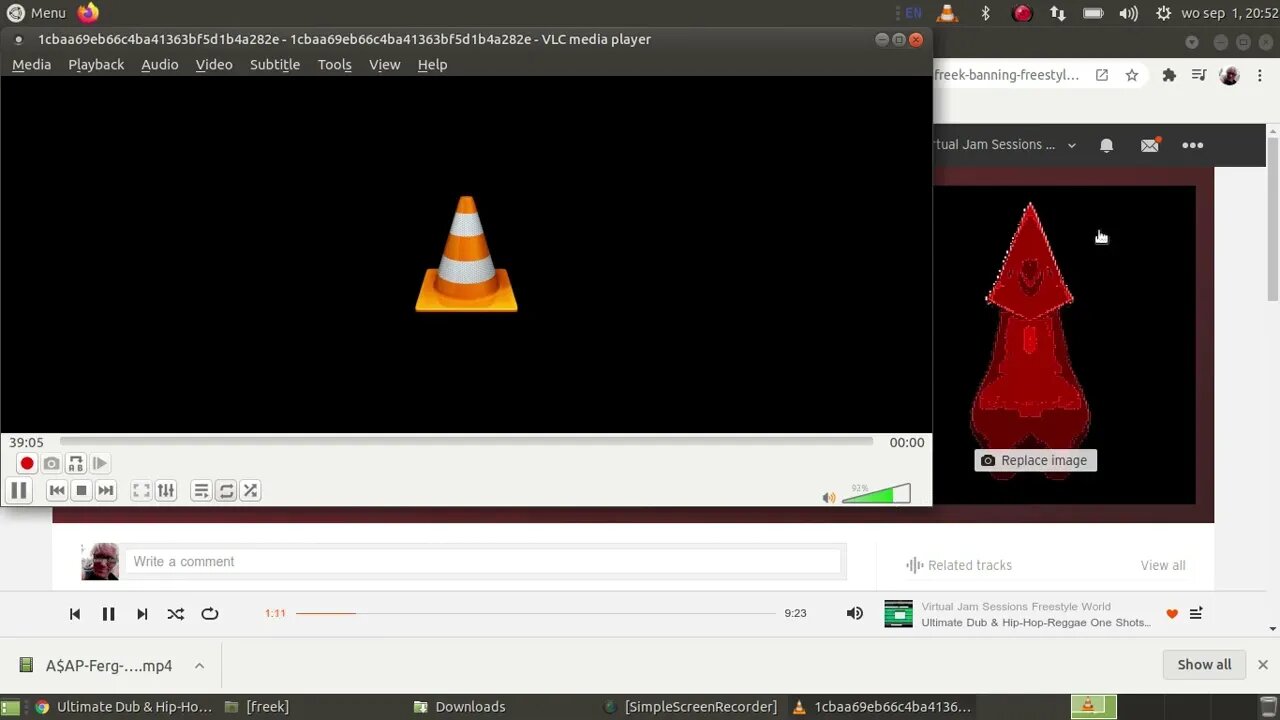
Task: Click VLC frame-by-frame button
Action: pyautogui.click(x=100, y=463)
